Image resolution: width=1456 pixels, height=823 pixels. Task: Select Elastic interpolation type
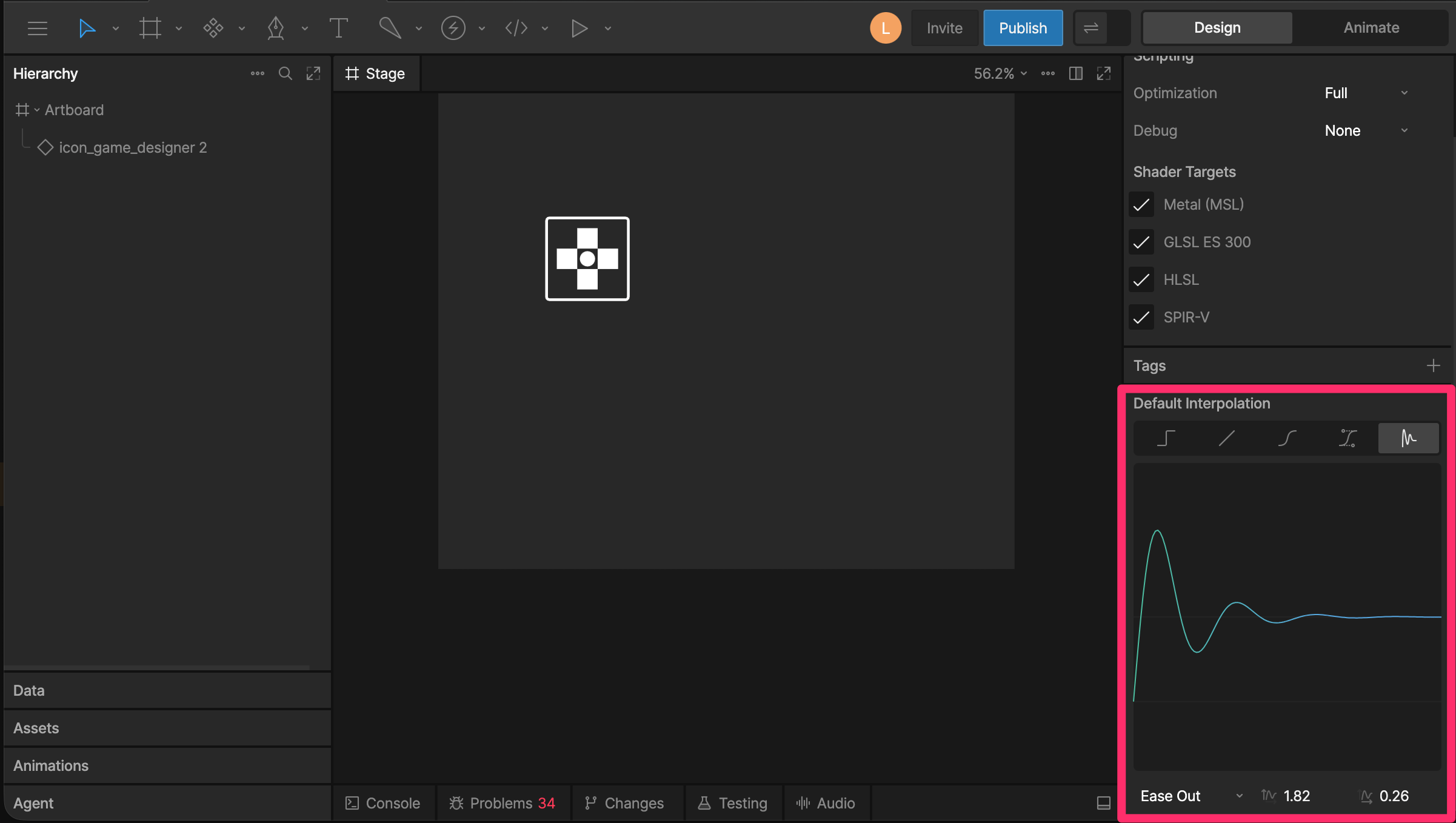tap(1408, 438)
